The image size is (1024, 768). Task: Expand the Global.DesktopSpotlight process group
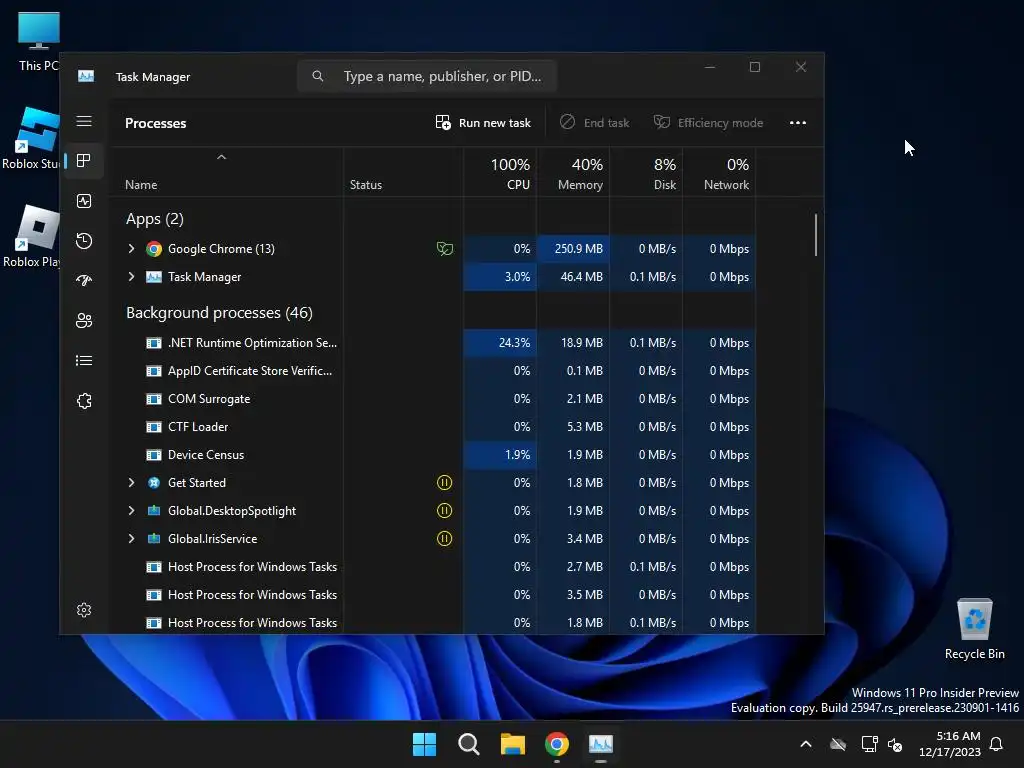(131, 511)
